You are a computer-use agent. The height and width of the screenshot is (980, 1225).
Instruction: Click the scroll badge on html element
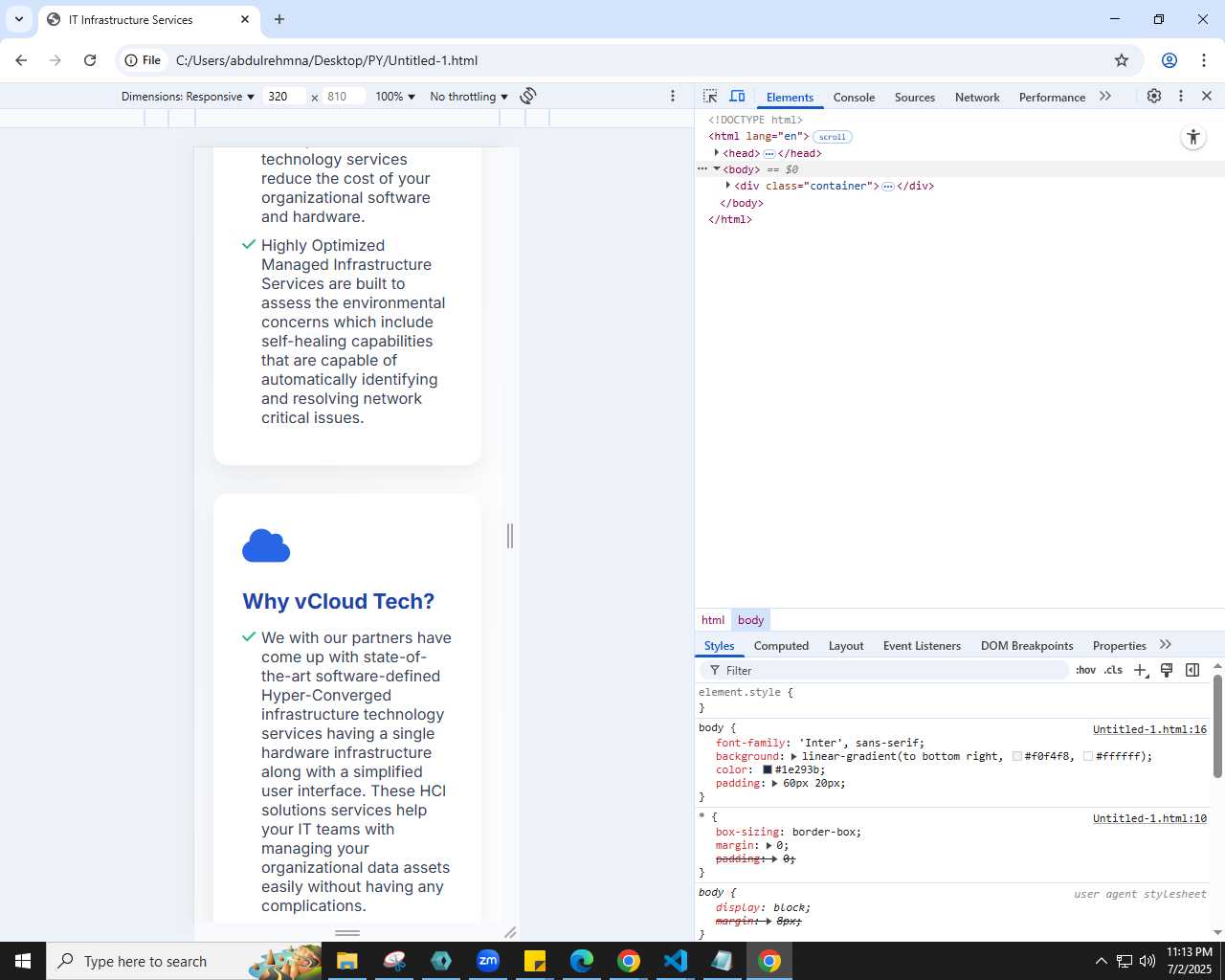click(832, 137)
